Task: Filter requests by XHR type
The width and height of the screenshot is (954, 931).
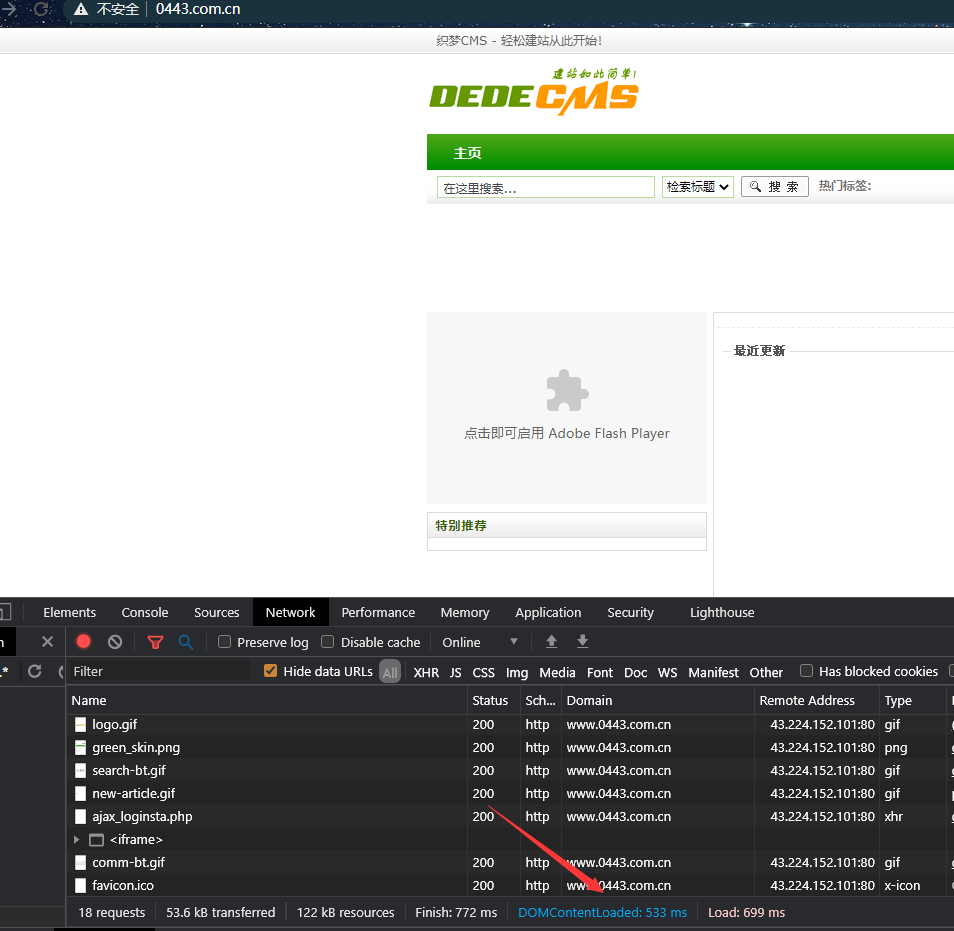Action: point(426,672)
